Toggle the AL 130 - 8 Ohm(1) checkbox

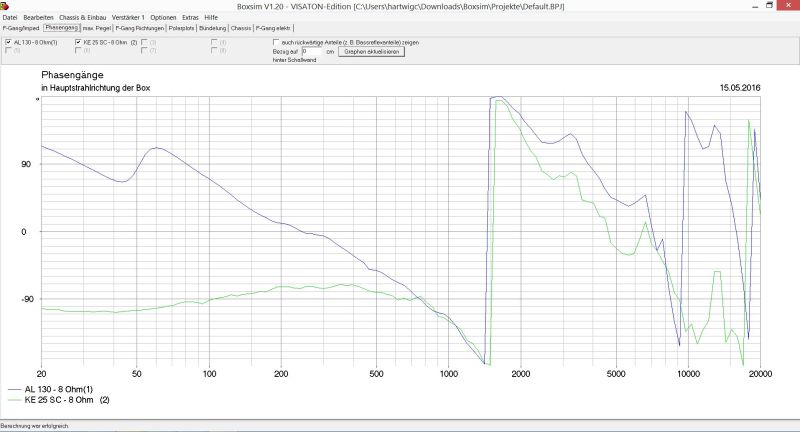[x=9, y=43]
